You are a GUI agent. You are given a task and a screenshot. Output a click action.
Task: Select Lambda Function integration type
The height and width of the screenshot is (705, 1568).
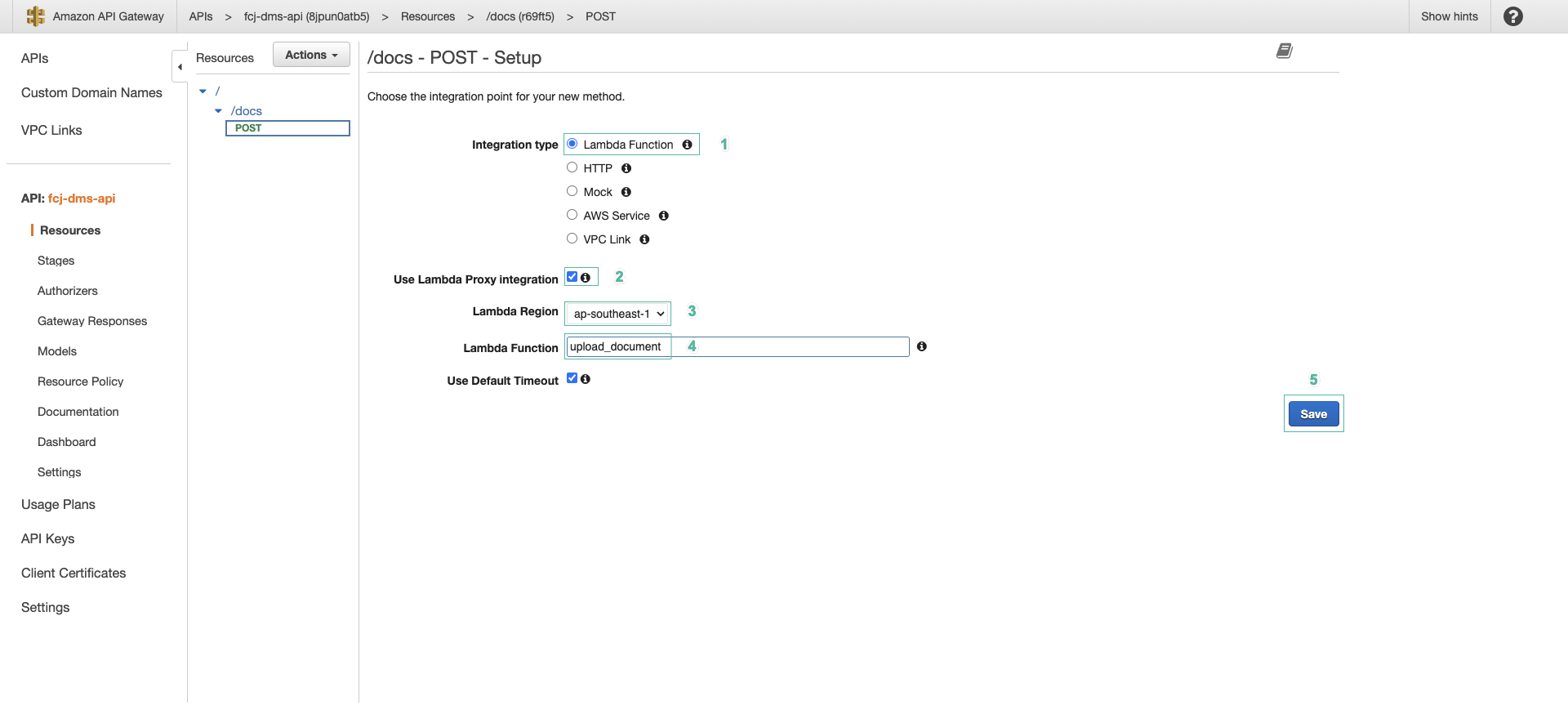(572, 144)
